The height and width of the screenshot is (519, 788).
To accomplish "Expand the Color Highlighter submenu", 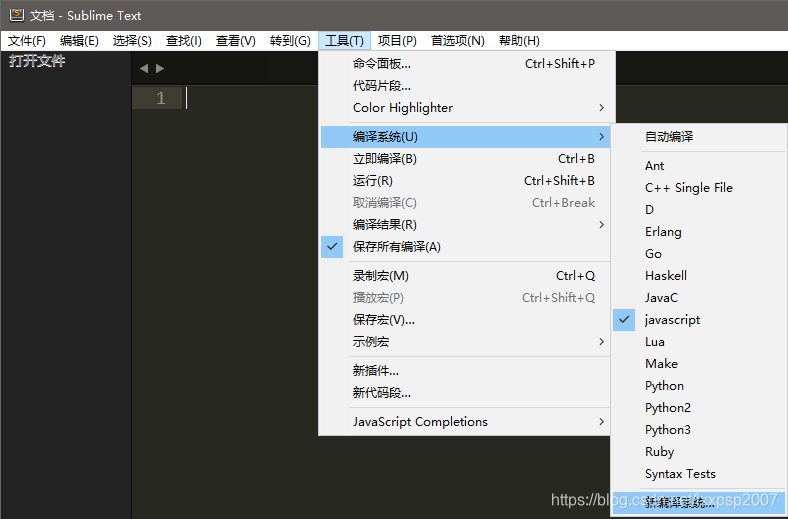I will pyautogui.click(x=465, y=108).
